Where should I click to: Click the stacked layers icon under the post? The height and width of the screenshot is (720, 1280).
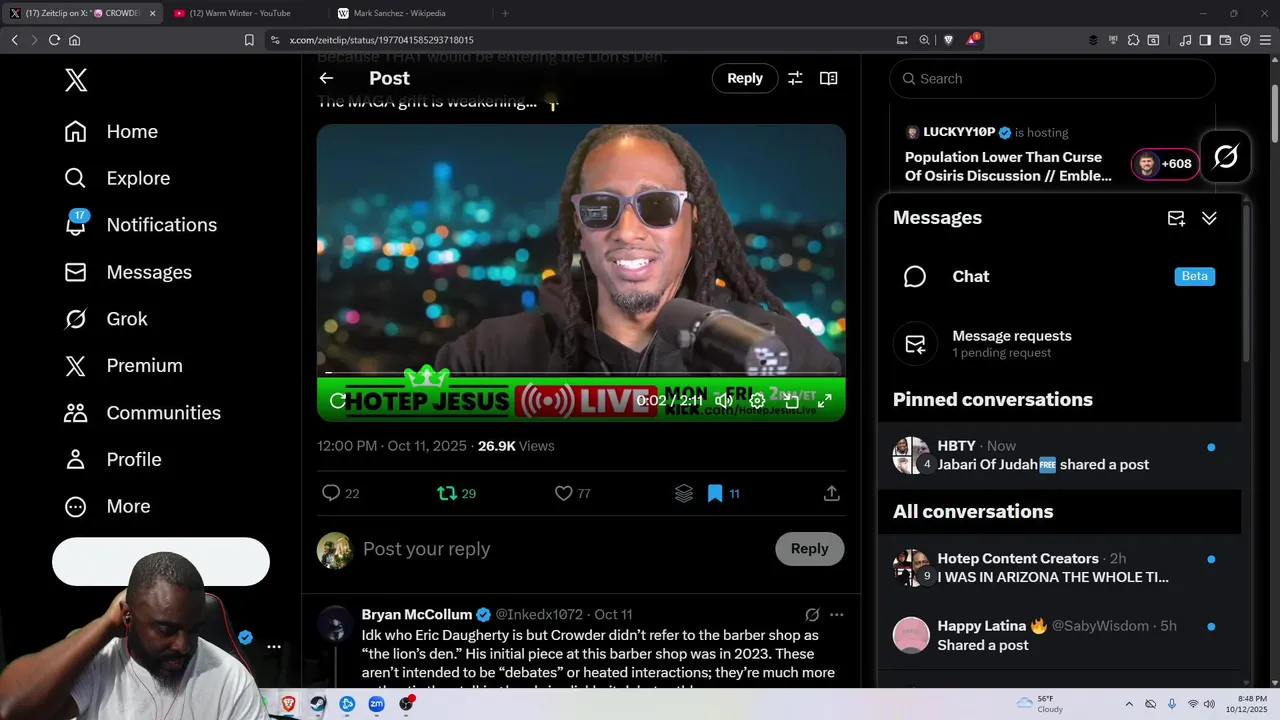pyautogui.click(x=684, y=493)
